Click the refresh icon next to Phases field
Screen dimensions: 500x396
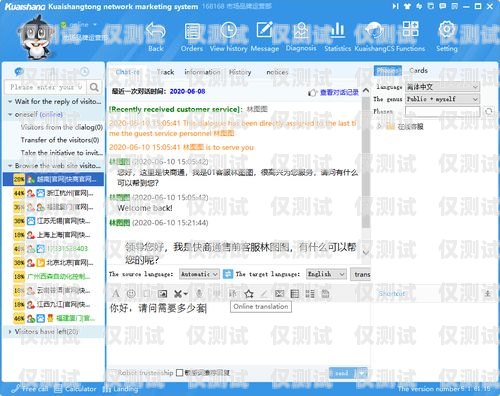(x=489, y=112)
